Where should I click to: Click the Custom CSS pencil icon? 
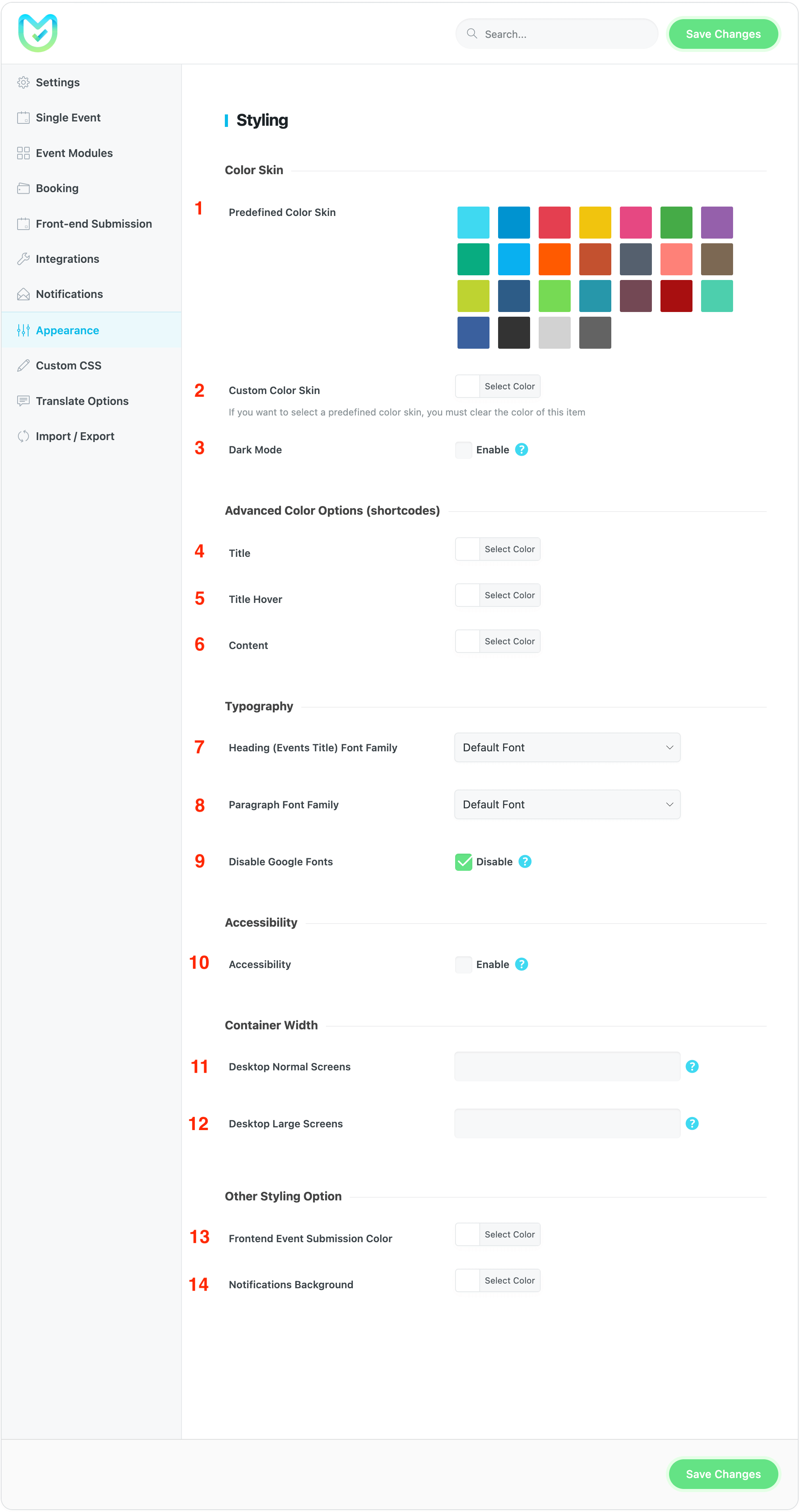(23, 366)
